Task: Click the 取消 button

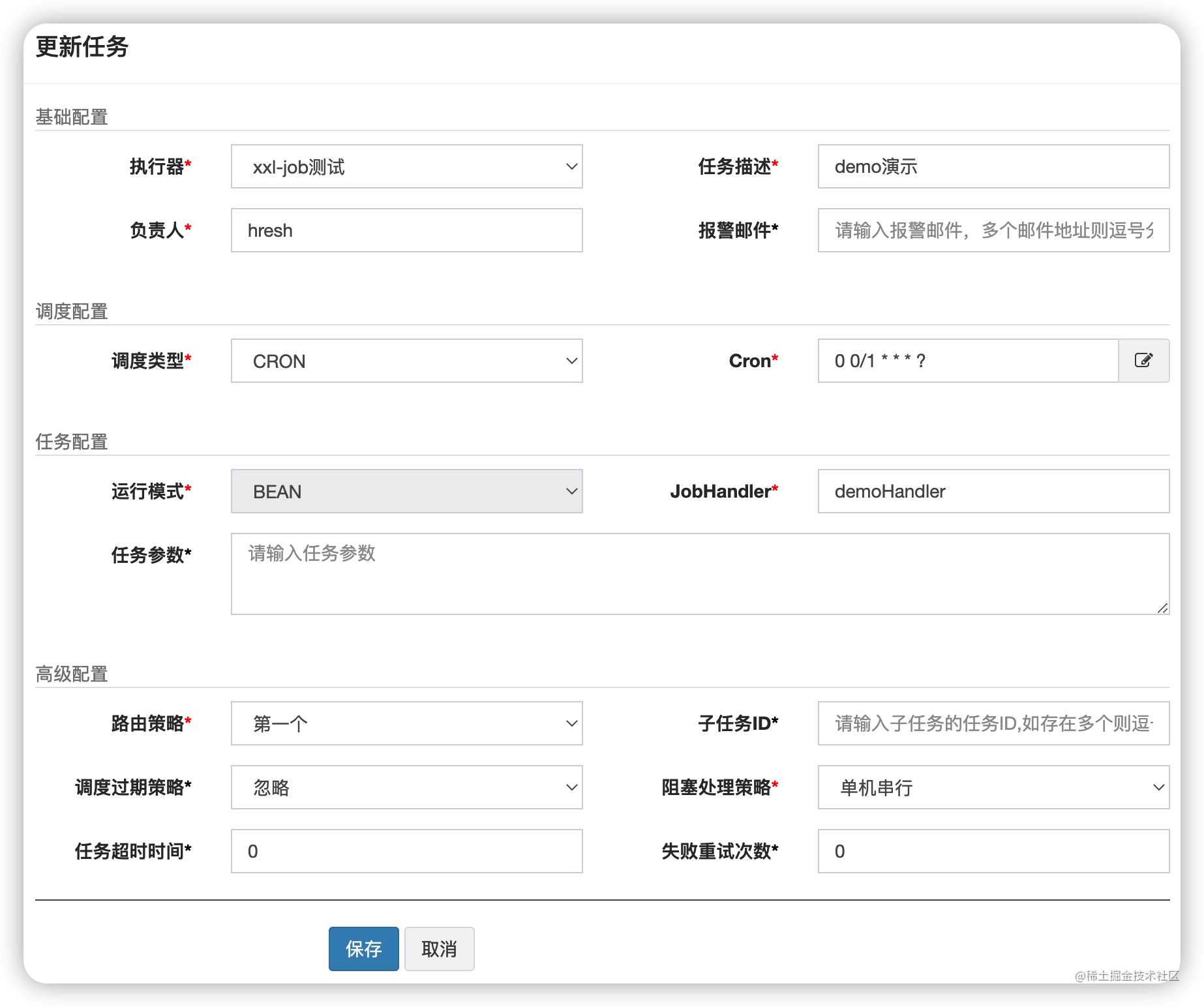Action: tap(440, 949)
